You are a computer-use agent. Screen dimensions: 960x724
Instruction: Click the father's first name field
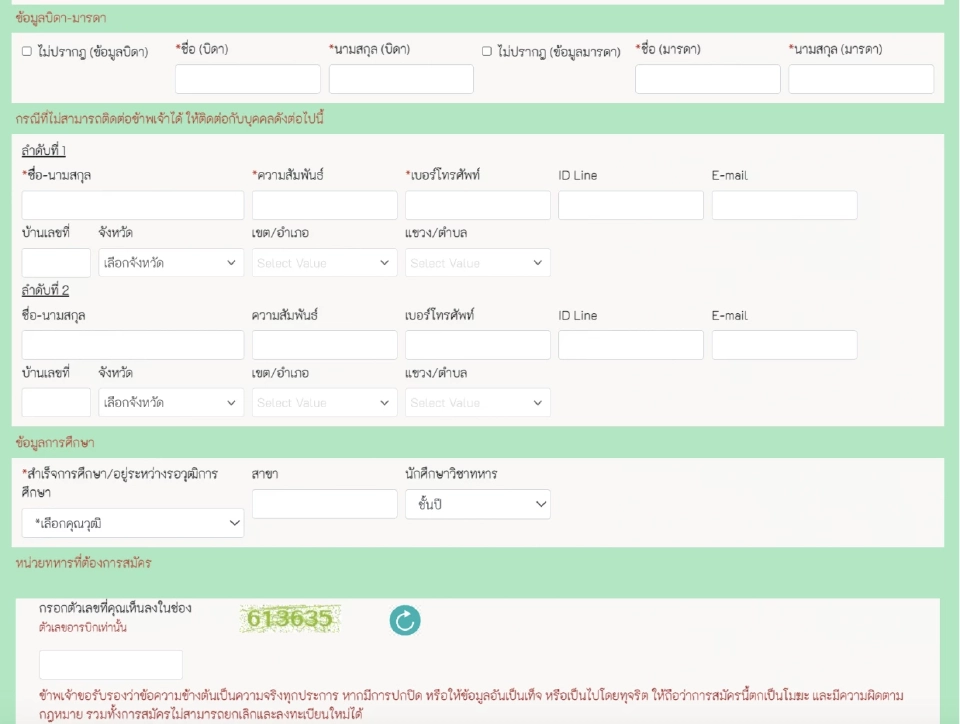coord(248,79)
